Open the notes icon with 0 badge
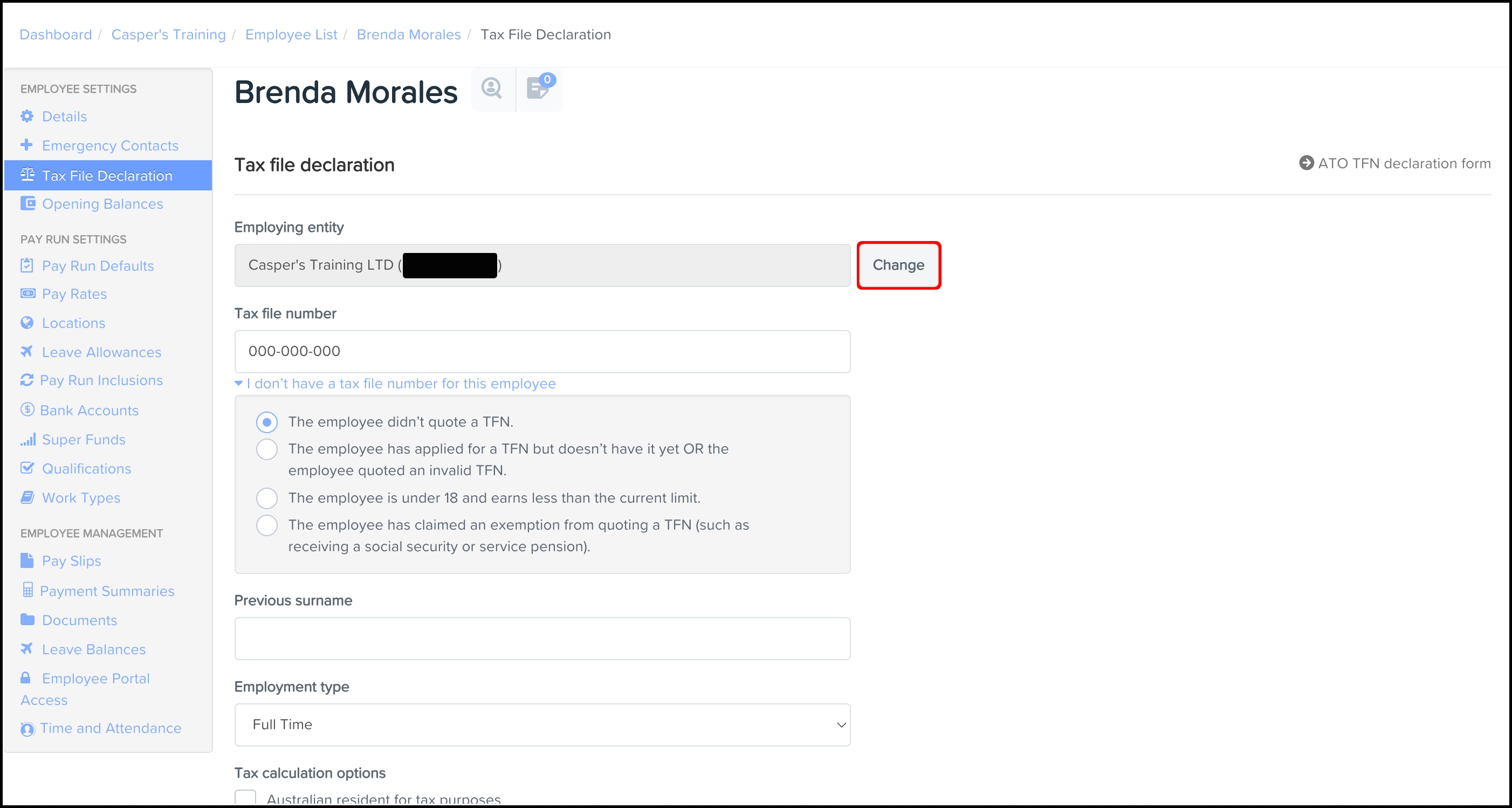This screenshot has width=1512, height=808. 538,88
